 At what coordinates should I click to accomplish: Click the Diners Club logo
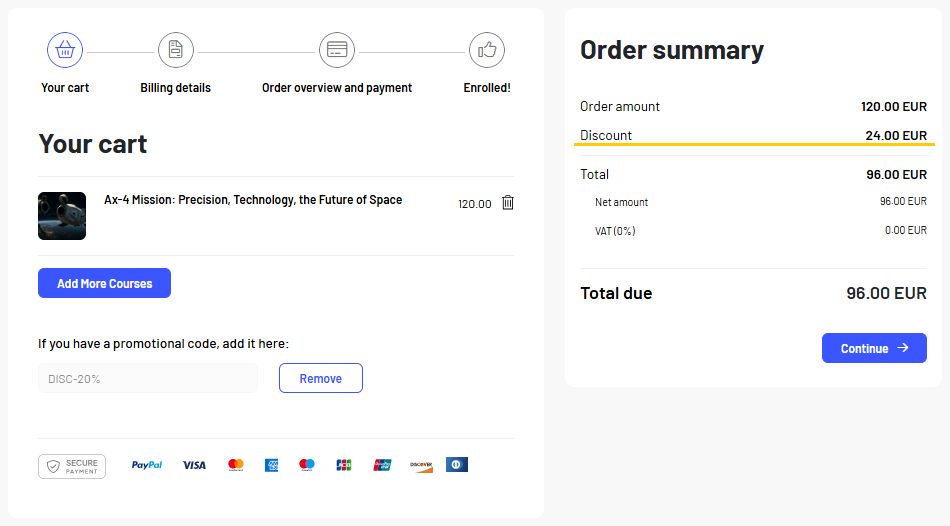point(457,465)
